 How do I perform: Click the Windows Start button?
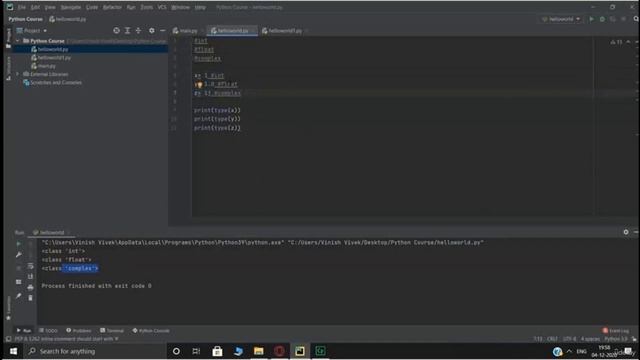[13, 351]
